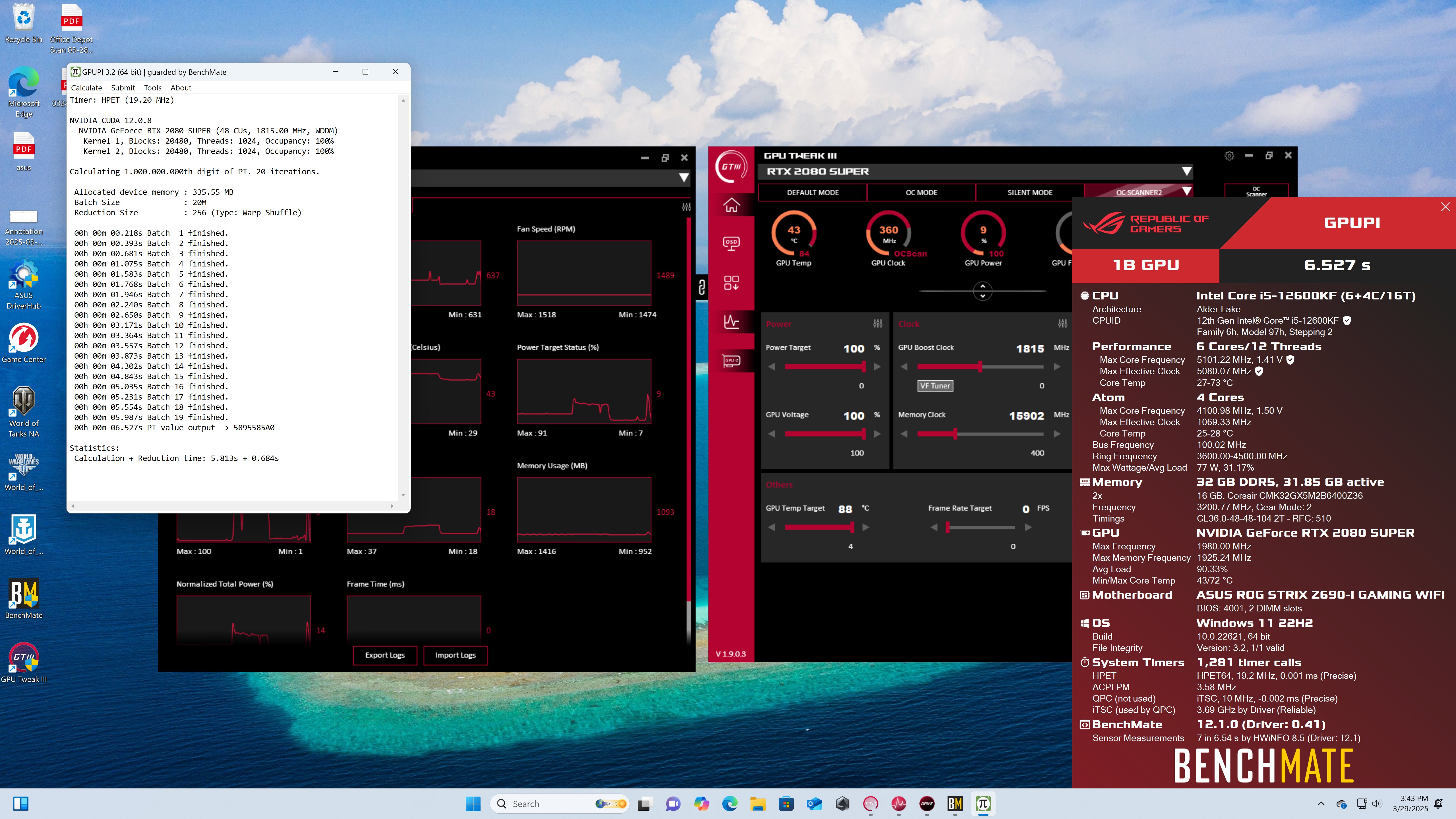Click taskbar Search box

560,803
